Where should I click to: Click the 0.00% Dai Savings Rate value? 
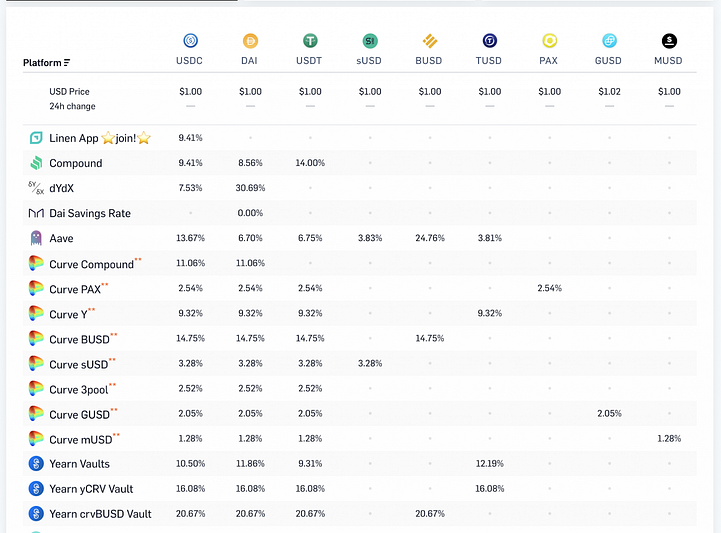tap(250, 213)
